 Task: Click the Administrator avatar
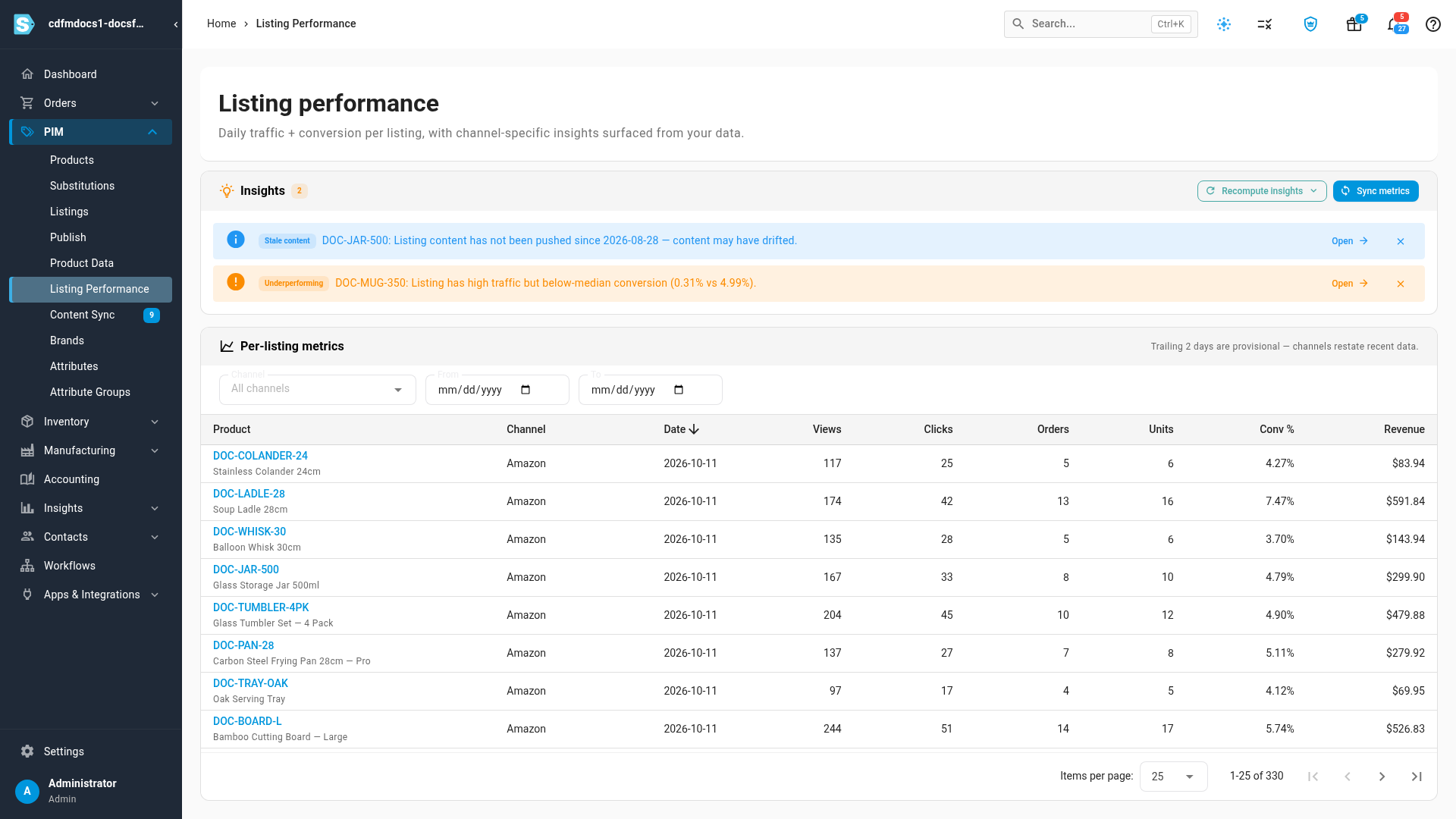(x=27, y=791)
